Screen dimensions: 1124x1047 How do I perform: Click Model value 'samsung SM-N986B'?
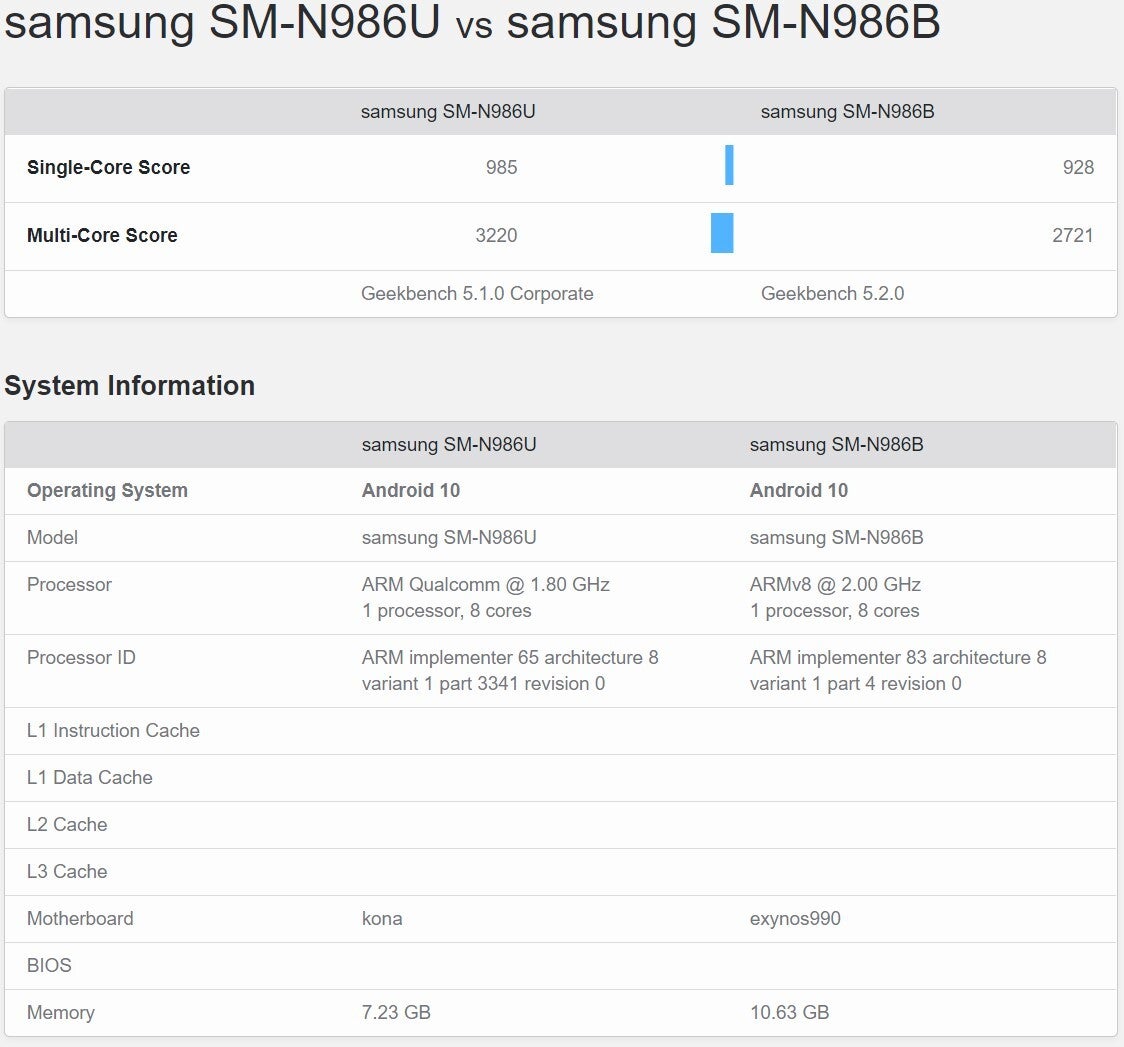tap(837, 537)
